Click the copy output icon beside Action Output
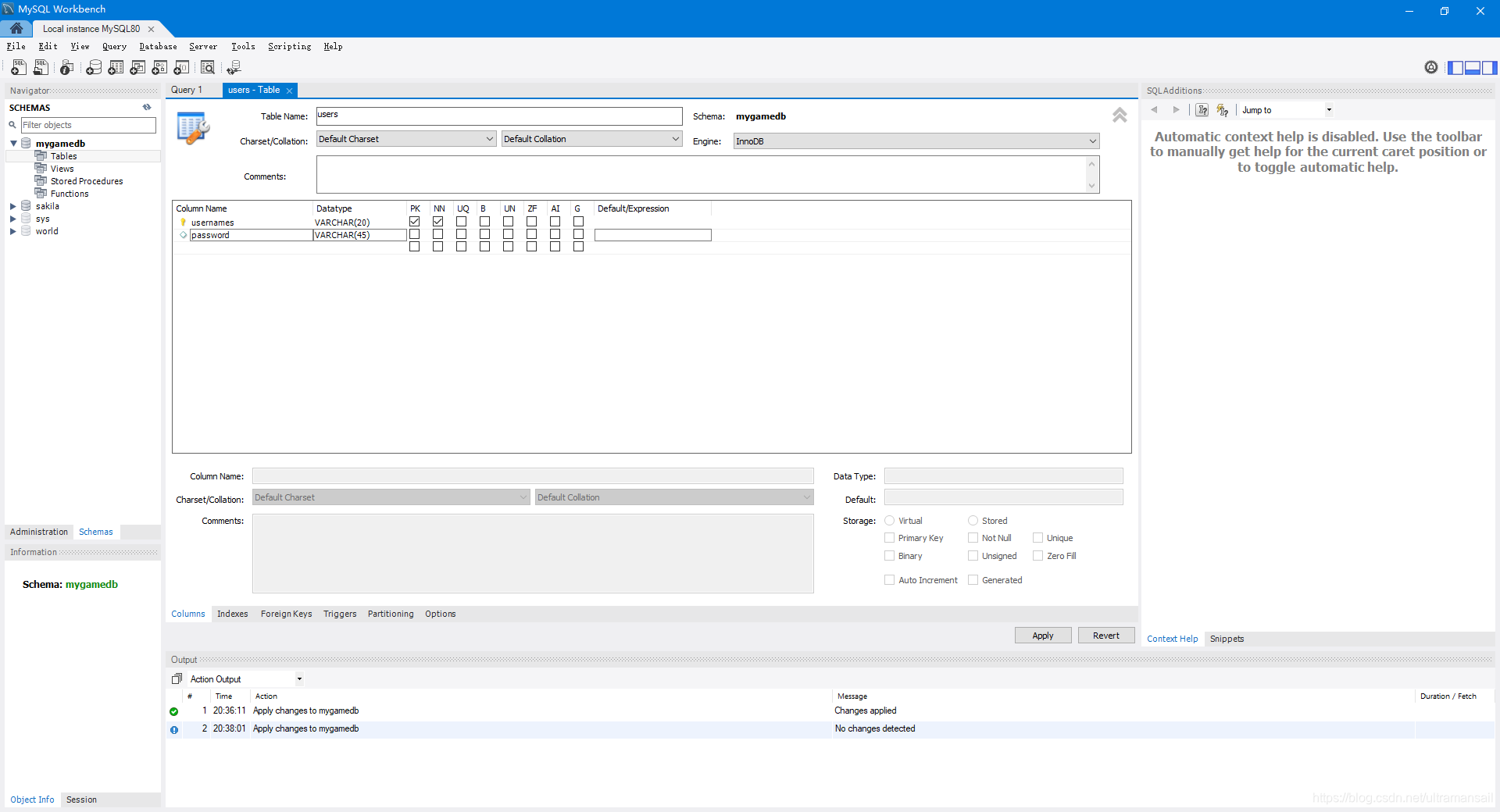 click(177, 678)
